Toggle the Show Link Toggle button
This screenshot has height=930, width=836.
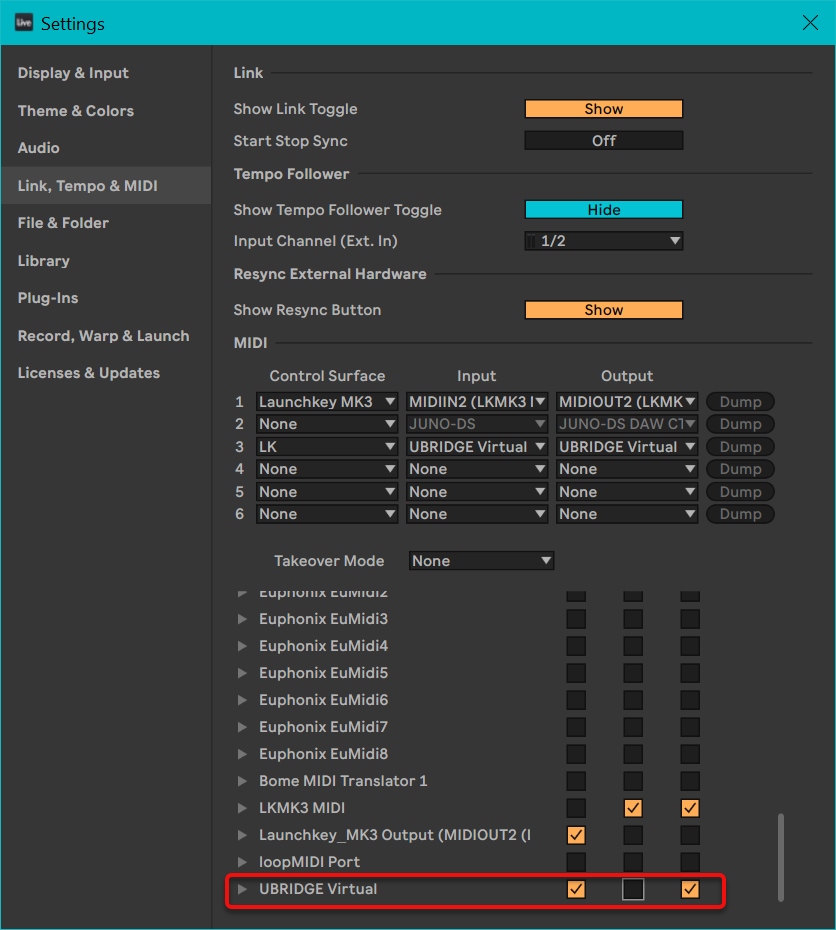[x=603, y=109]
